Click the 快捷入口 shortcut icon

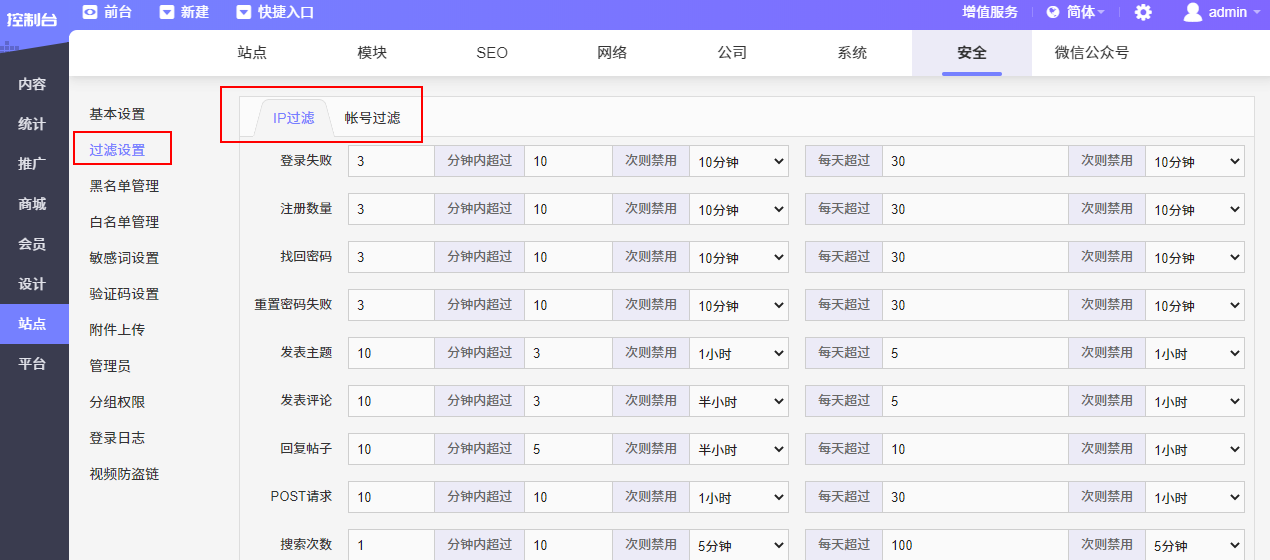244,12
